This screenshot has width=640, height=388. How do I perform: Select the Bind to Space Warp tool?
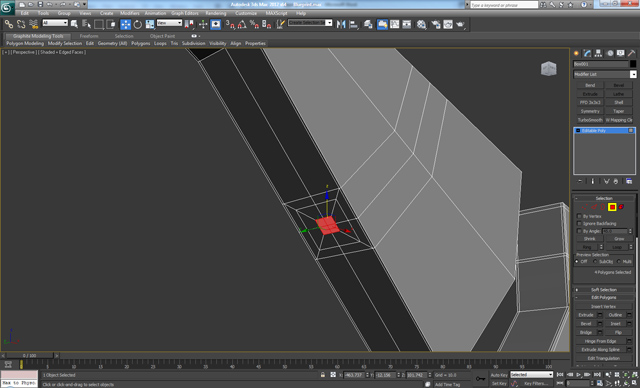(x=33, y=24)
